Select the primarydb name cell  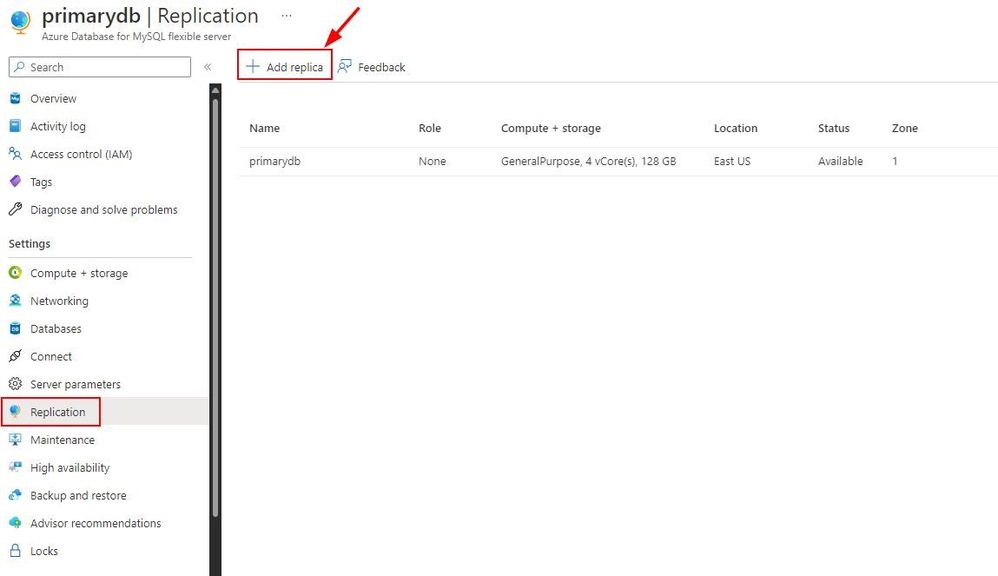pyautogui.click(x=274, y=161)
